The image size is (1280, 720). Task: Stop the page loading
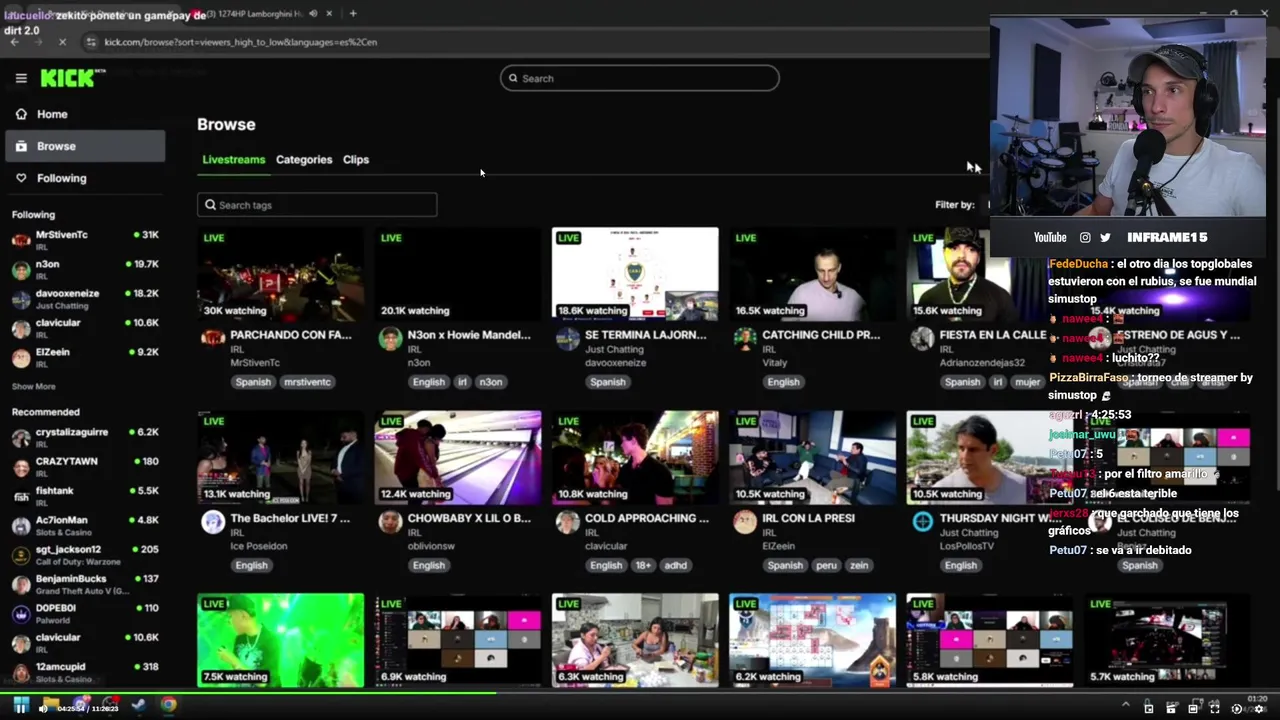click(x=62, y=42)
